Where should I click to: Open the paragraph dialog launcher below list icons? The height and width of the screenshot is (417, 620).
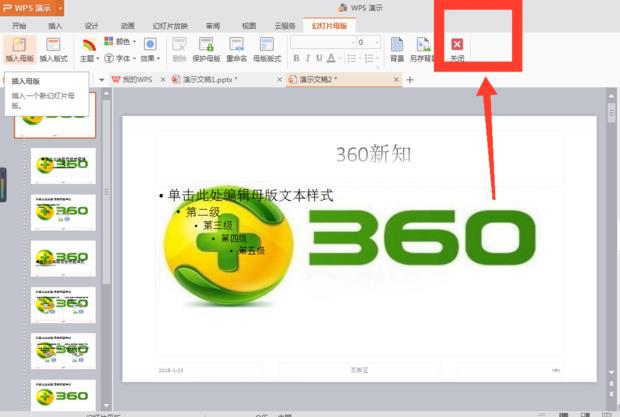pyautogui.click(x=378, y=68)
